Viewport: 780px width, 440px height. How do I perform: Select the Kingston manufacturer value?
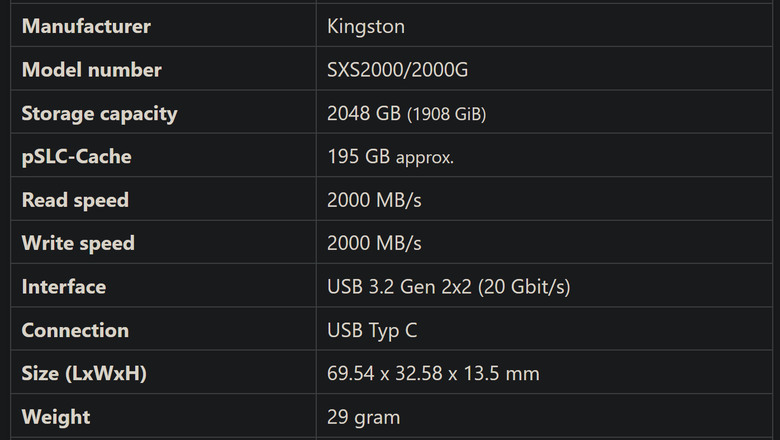coord(366,27)
